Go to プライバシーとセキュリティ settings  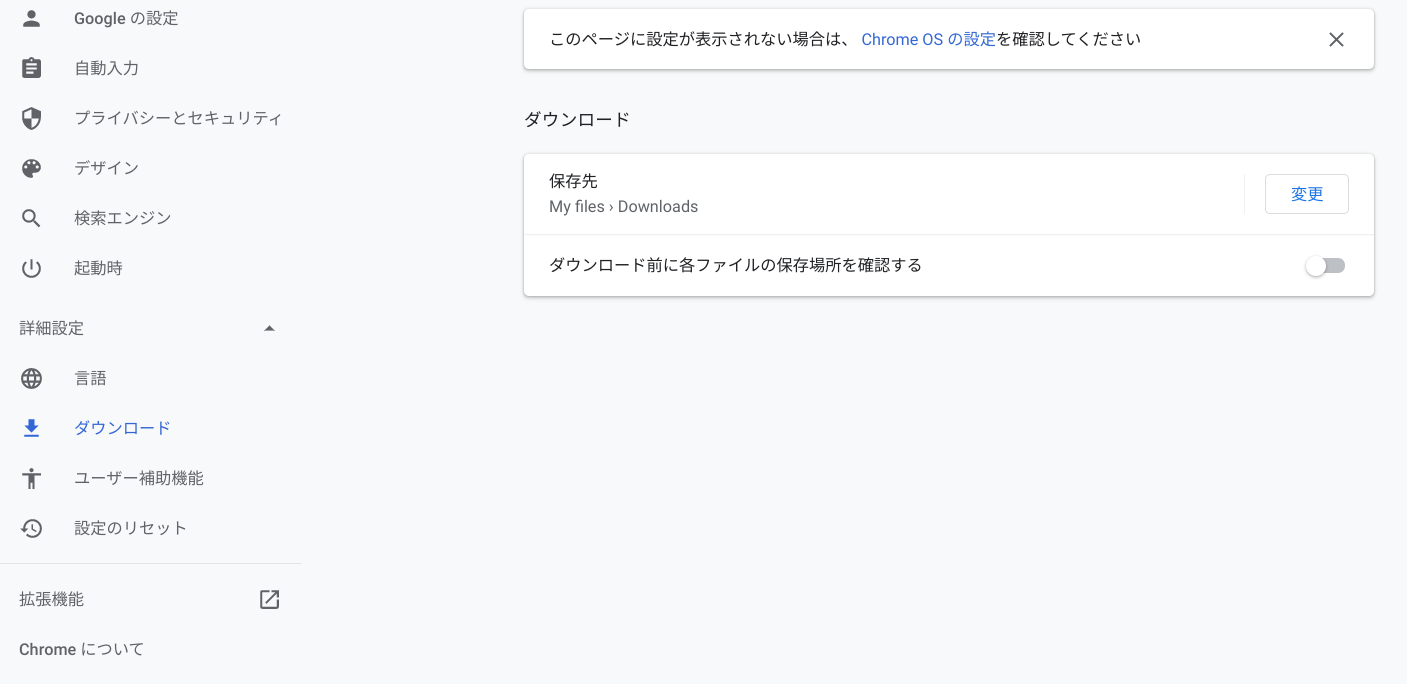click(178, 118)
